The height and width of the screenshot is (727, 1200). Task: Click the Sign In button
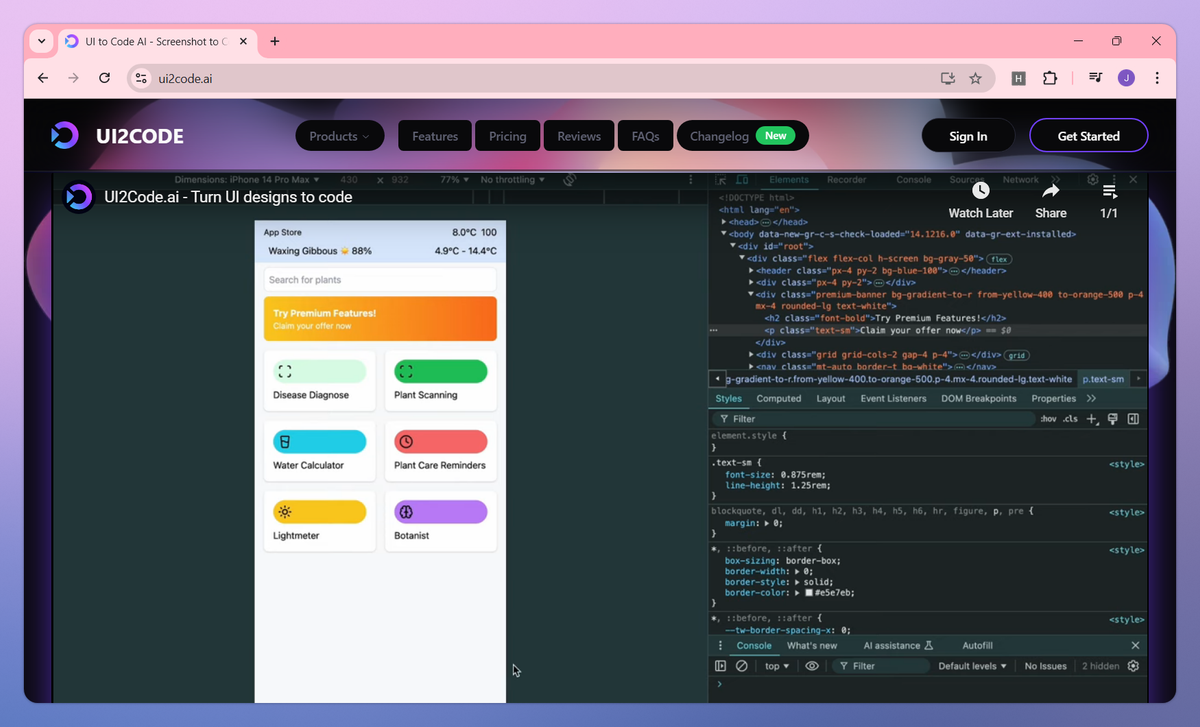pyautogui.click(x=968, y=136)
